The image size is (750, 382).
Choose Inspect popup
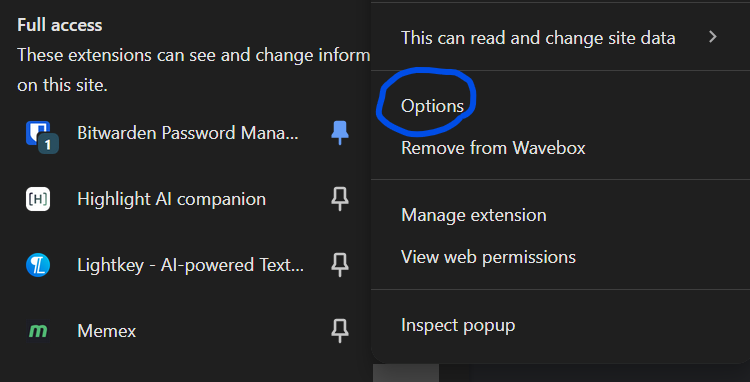(x=458, y=325)
